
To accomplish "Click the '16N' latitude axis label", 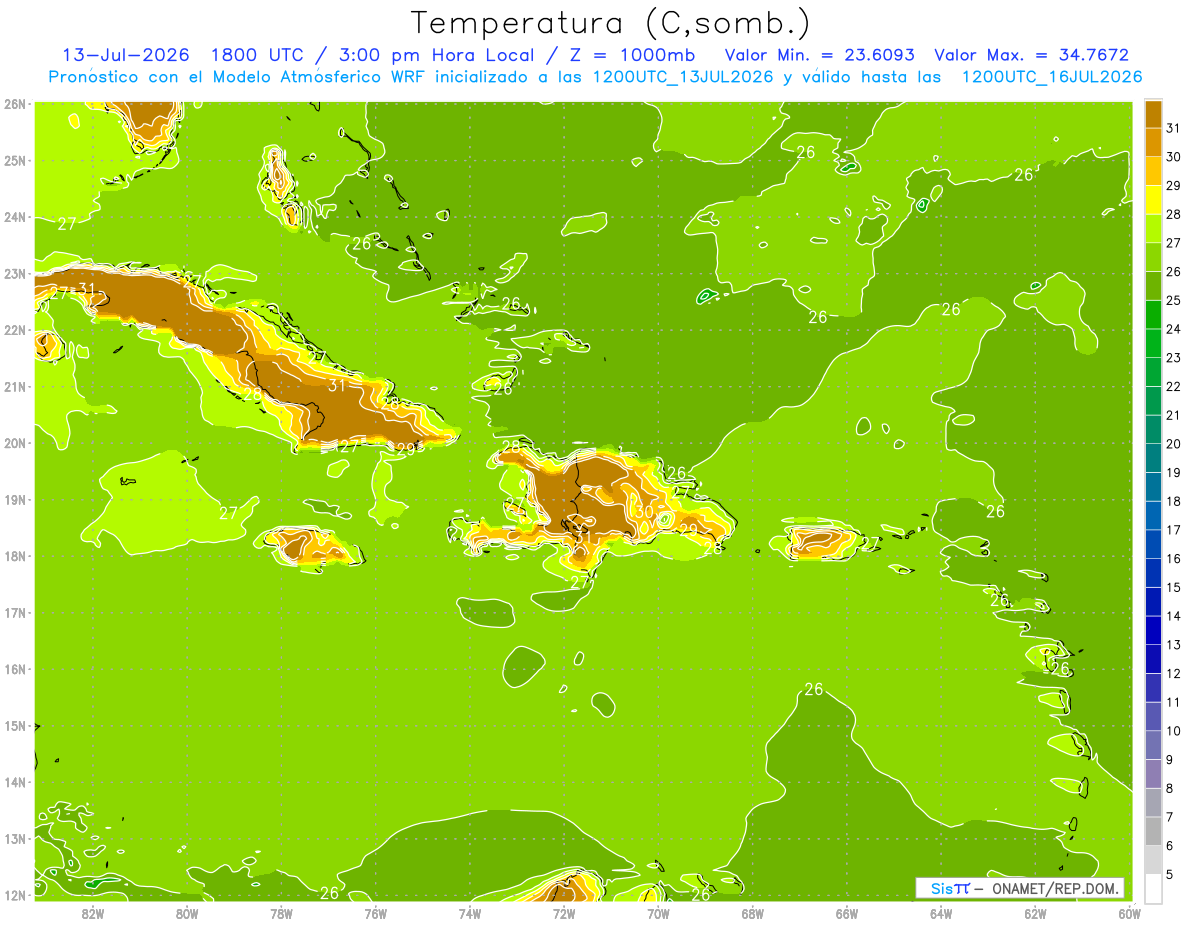I will click(x=15, y=669).
